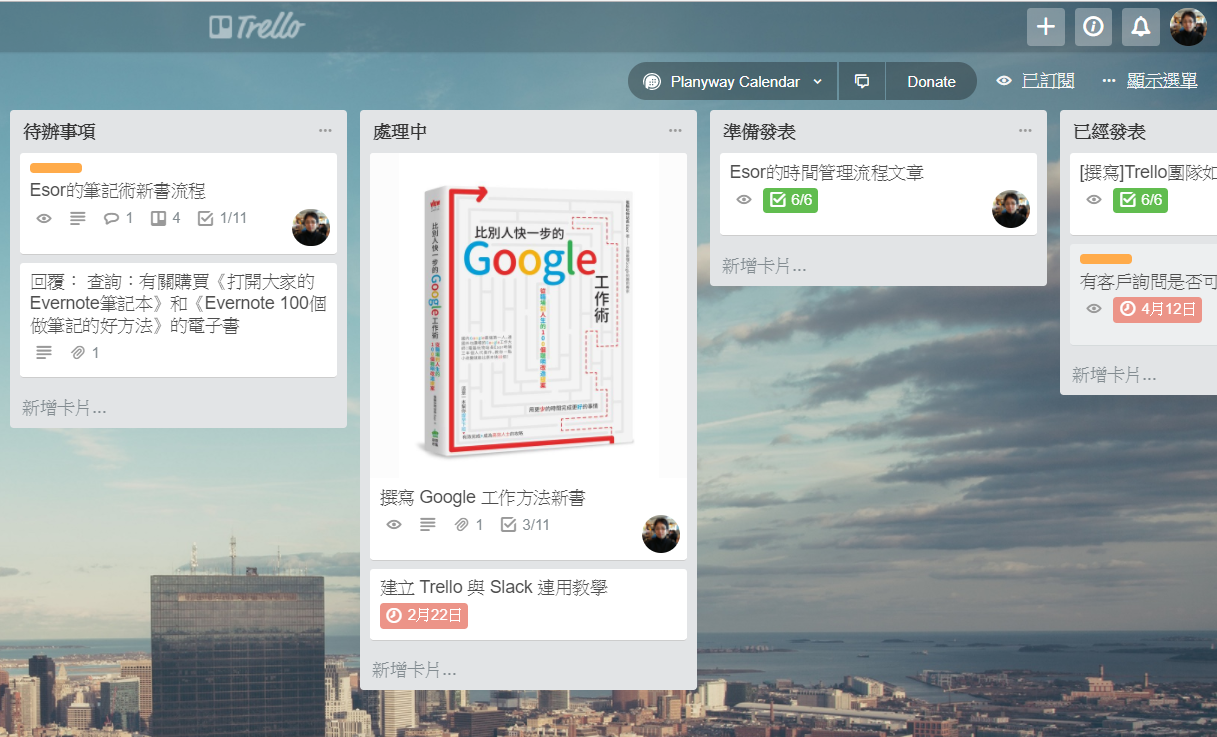Click green 6/6 badge on Esor的時間管理流程文章

tap(790, 200)
